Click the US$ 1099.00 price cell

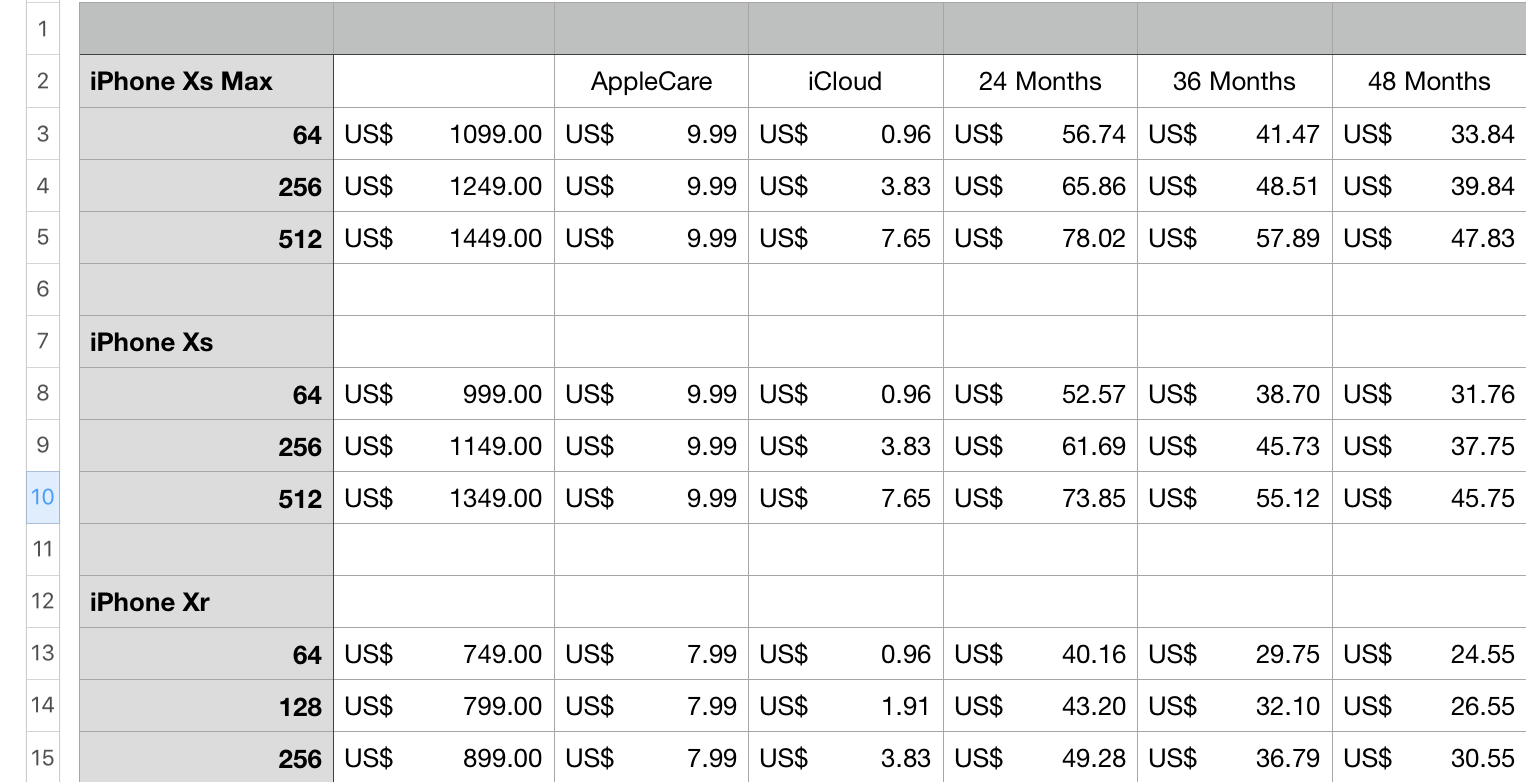point(444,134)
